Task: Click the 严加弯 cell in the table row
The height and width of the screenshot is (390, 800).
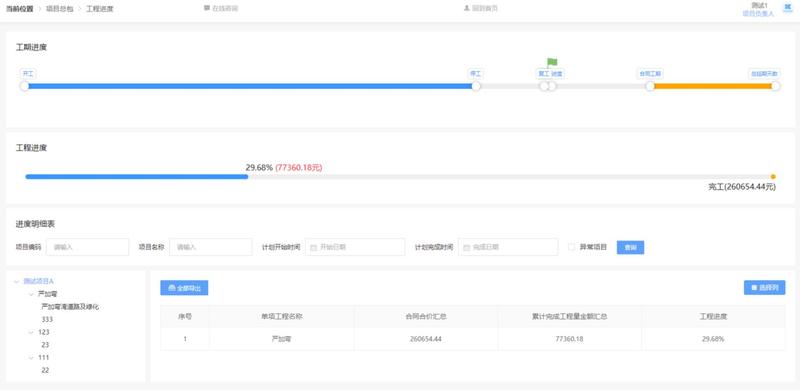Action: tap(282, 339)
